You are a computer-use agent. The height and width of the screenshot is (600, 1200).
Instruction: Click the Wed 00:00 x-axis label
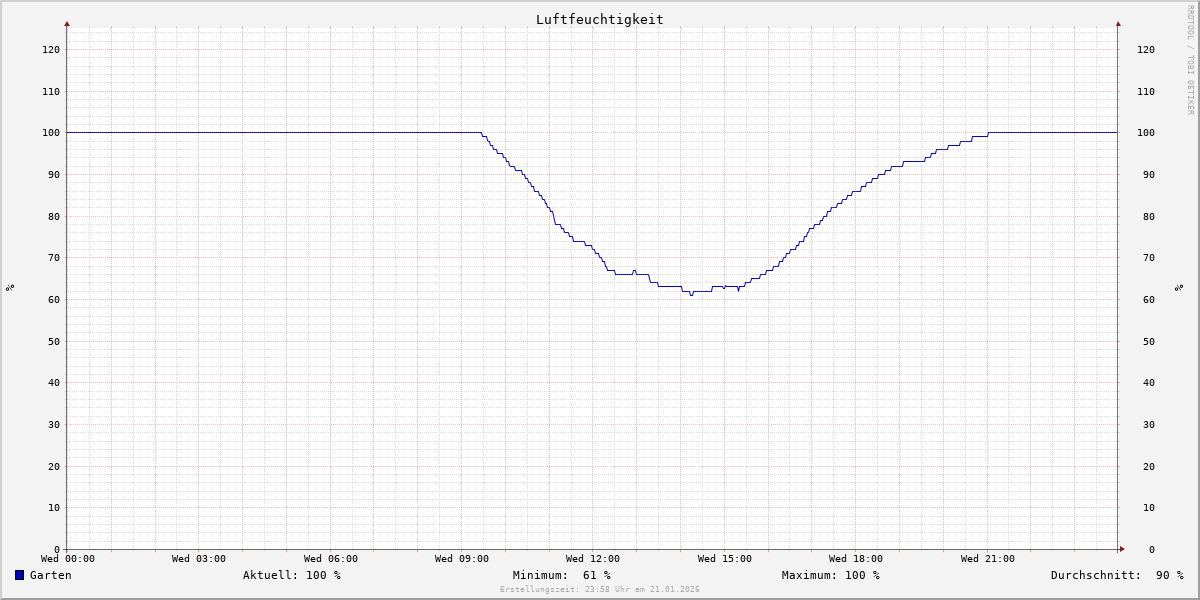click(x=68, y=559)
